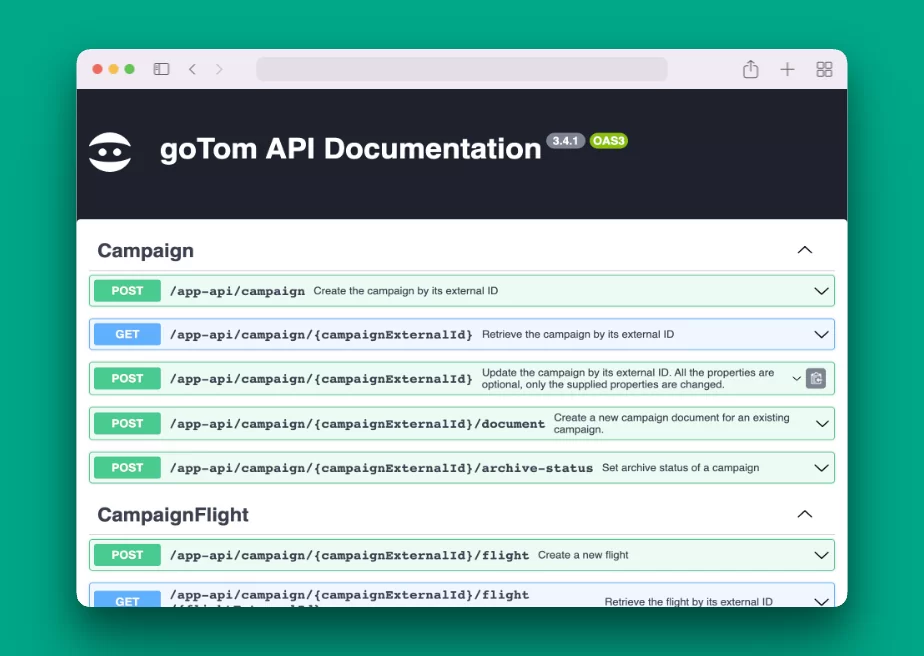This screenshot has height=656, width=924.
Task: Expand the Retrieve the campaign GET row arrow
Action: (821, 335)
